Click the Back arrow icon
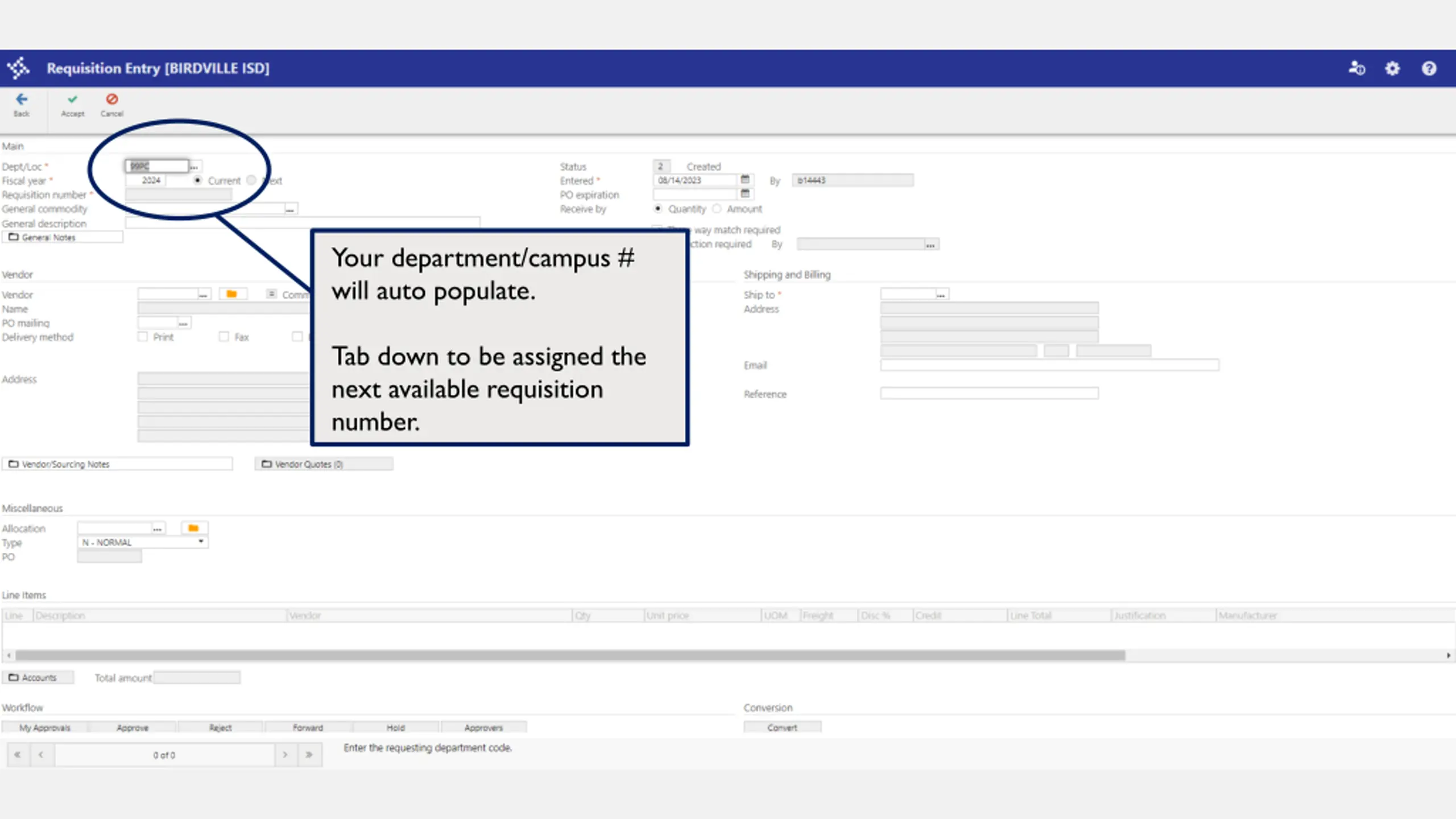Image resolution: width=1456 pixels, height=819 pixels. coord(22,100)
